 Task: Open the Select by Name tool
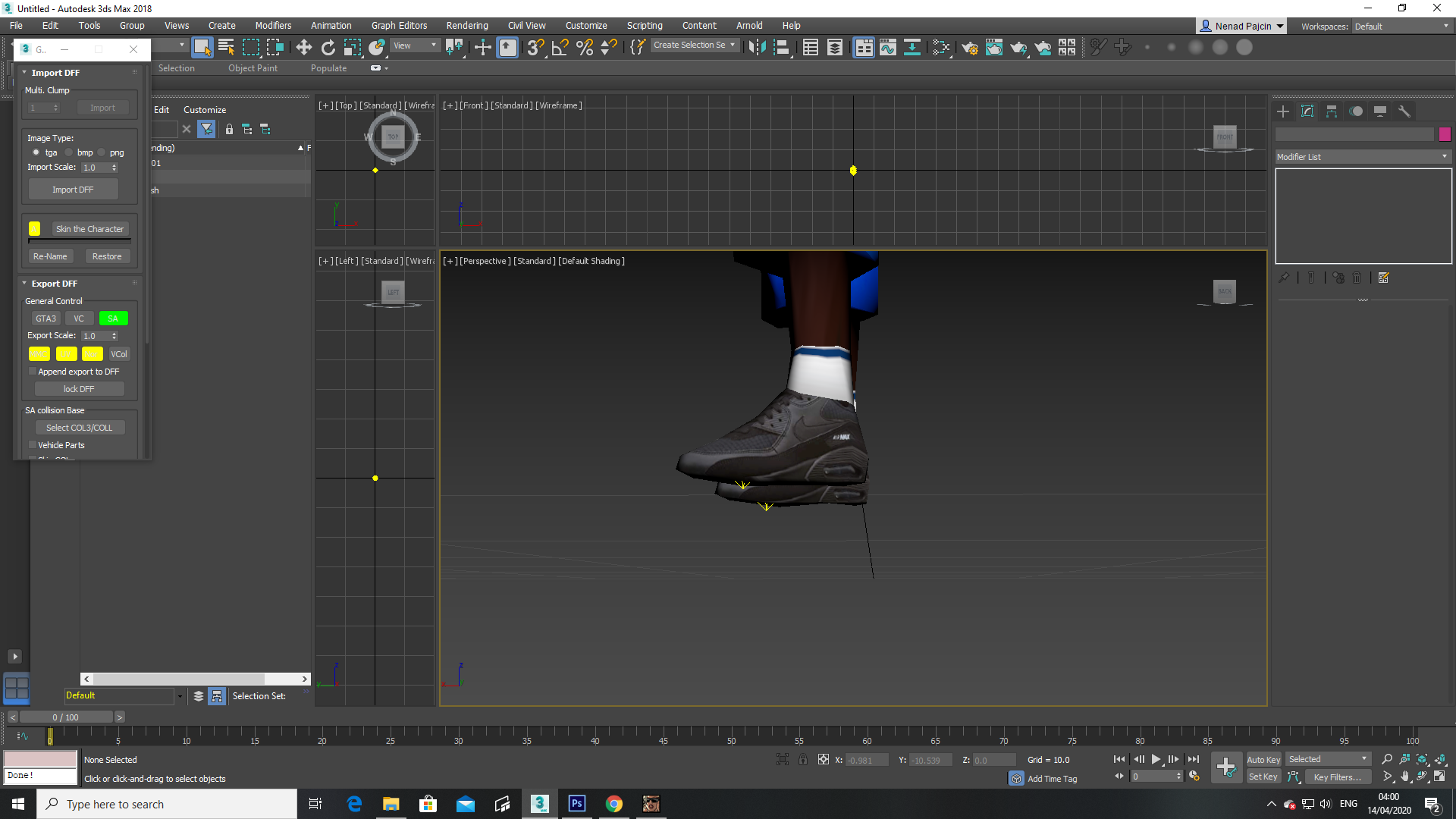(x=226, y=47)
